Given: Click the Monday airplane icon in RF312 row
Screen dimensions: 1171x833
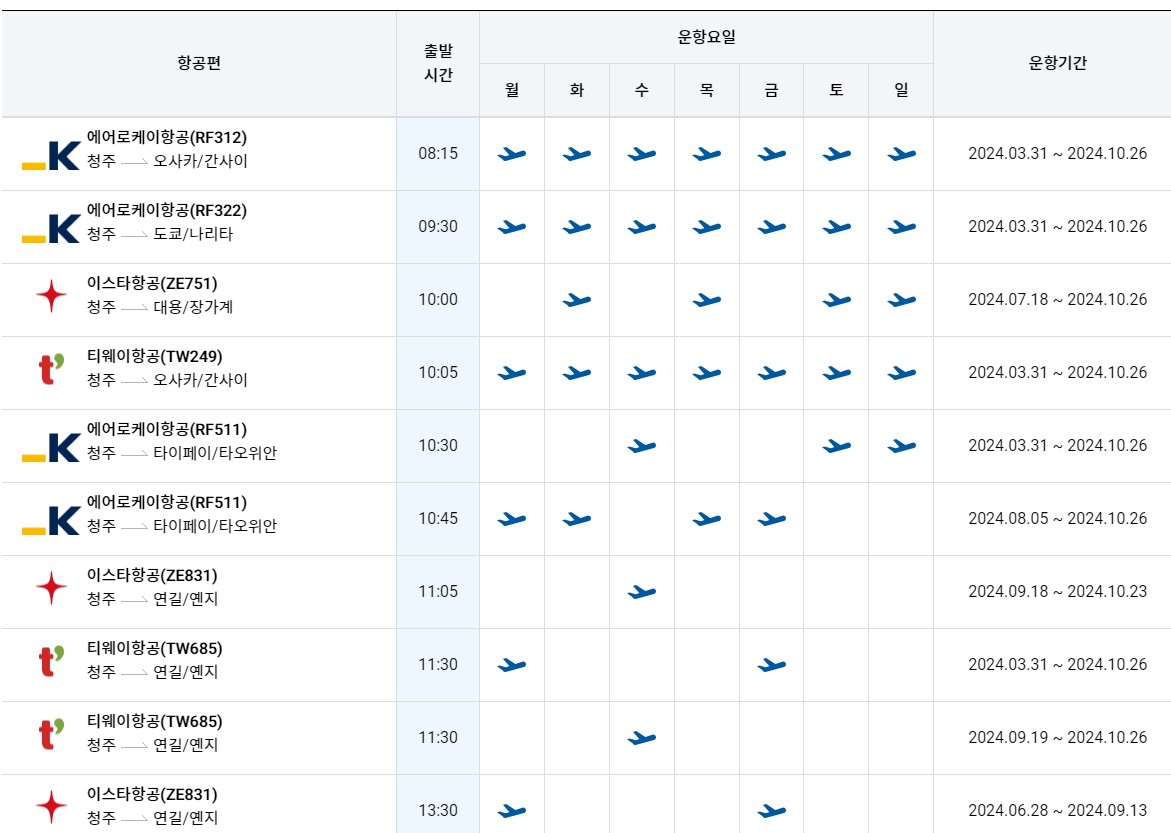Looking at the screenshot, I should (511, 152).
